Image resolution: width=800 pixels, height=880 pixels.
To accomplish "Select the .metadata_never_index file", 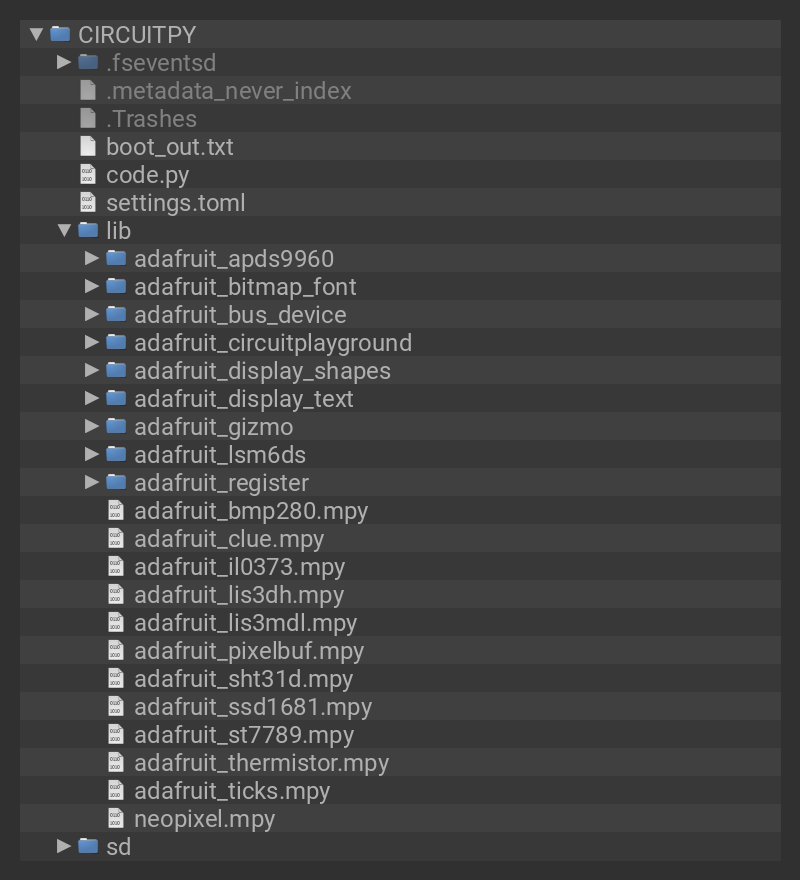I will point(228,90).
